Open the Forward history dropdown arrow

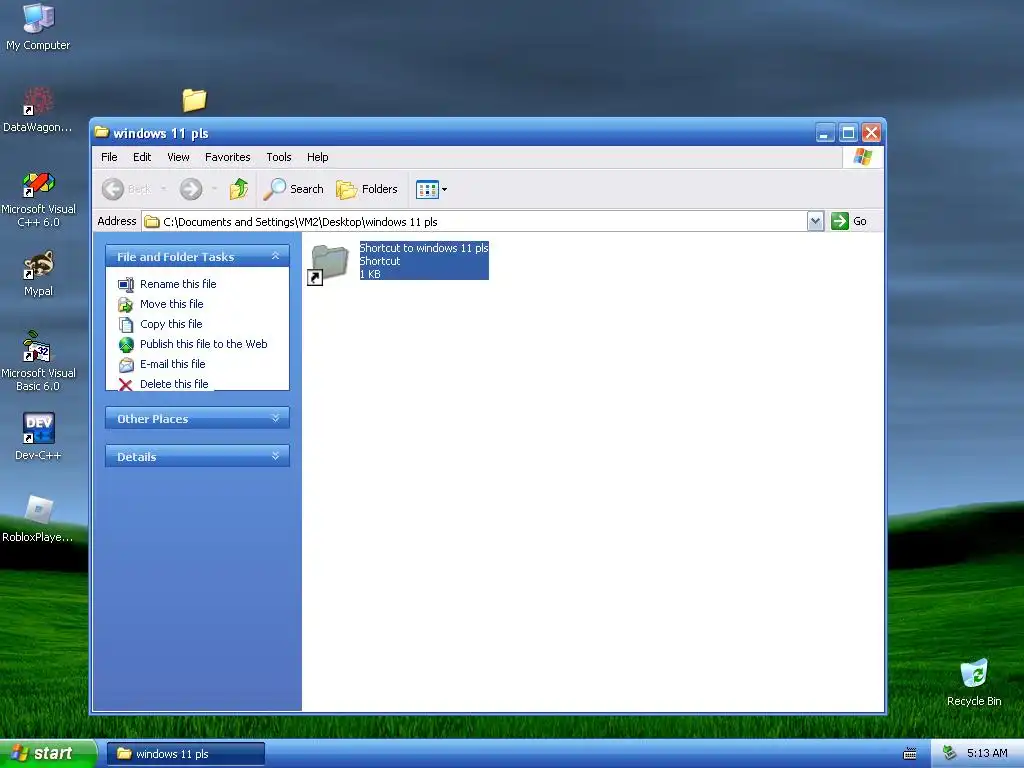click(x=214, y=189)
